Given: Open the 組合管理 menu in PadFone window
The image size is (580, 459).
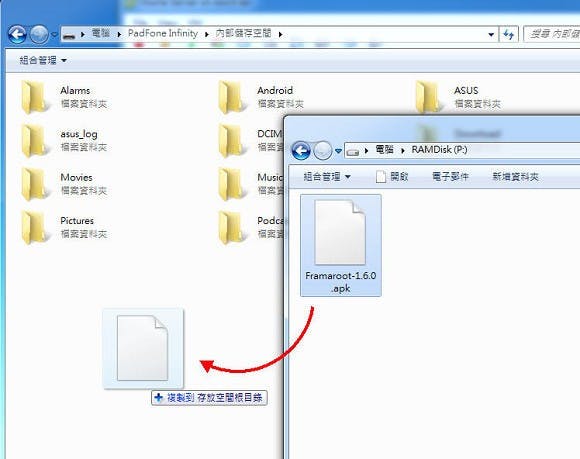Looking at the screenshot, I should pos(43,60).
